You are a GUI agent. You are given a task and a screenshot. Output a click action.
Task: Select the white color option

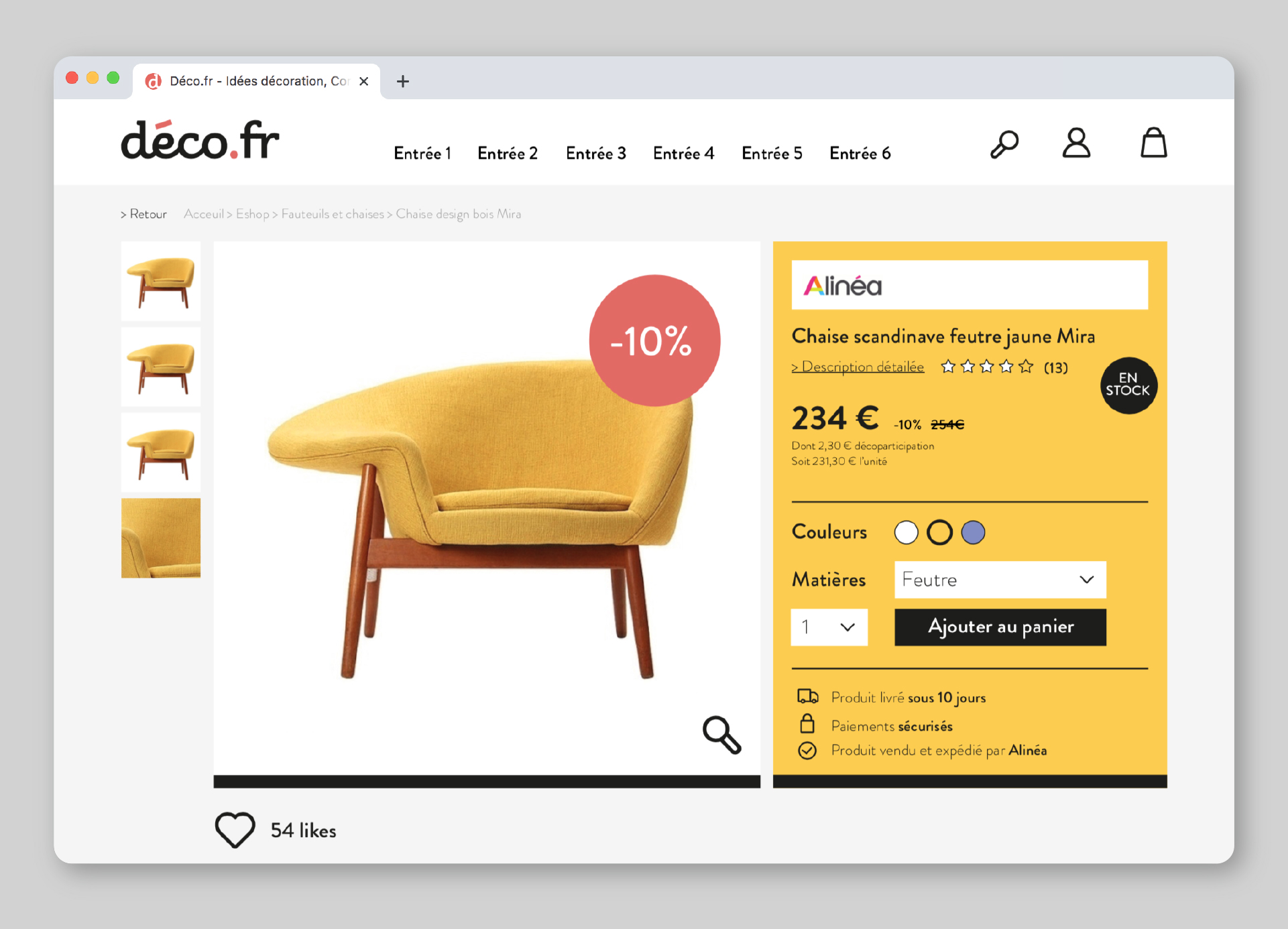[906, 532]
